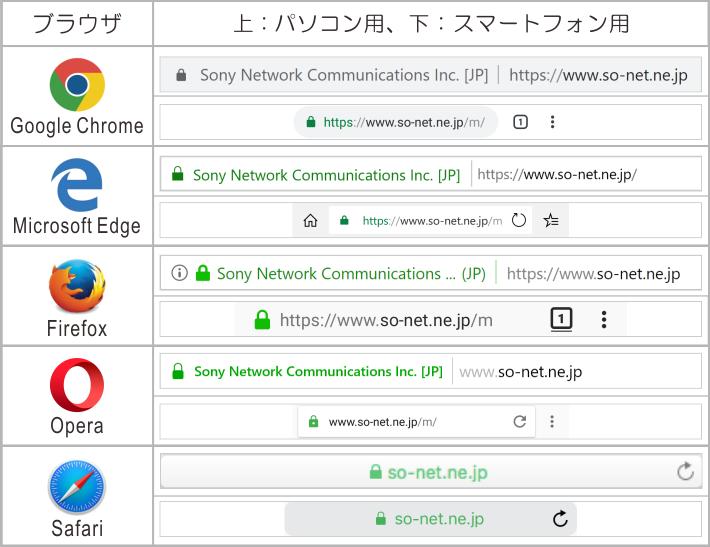Open the Firefox mobile tab counter button
710x547 pixels.
(x=561, y=319)
